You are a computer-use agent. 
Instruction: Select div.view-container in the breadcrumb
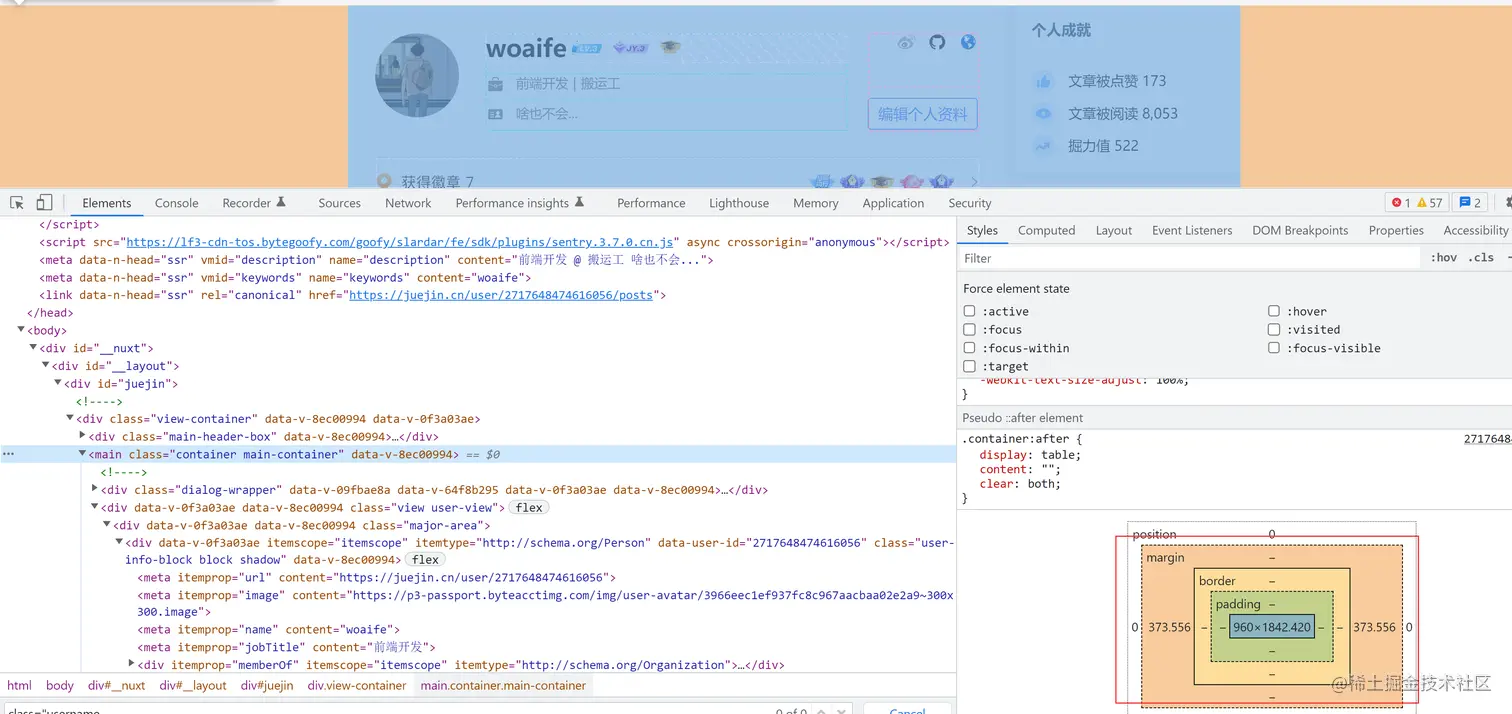(x=357, y=686)
